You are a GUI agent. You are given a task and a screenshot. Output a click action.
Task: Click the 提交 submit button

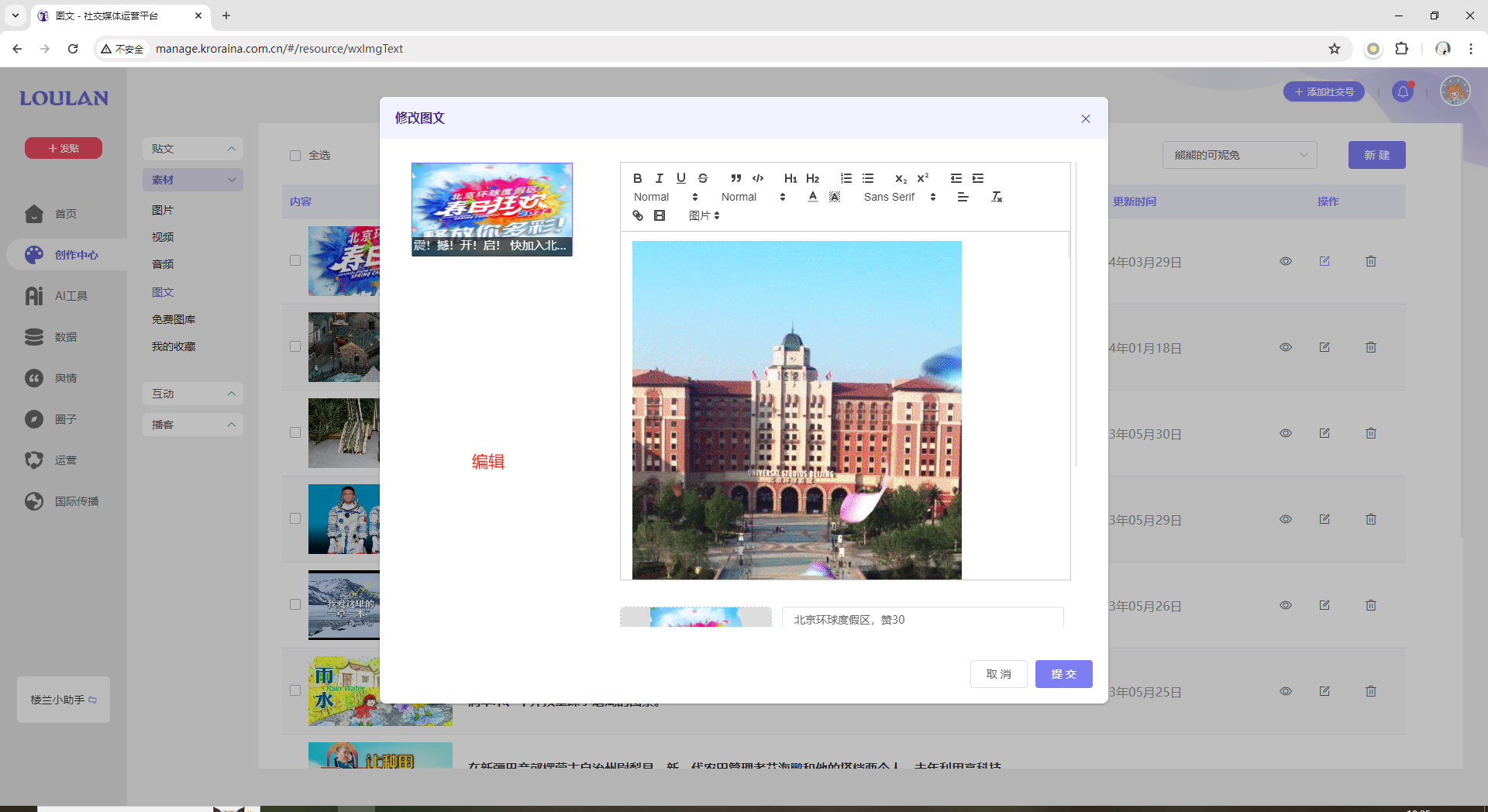pos(1063,674)
